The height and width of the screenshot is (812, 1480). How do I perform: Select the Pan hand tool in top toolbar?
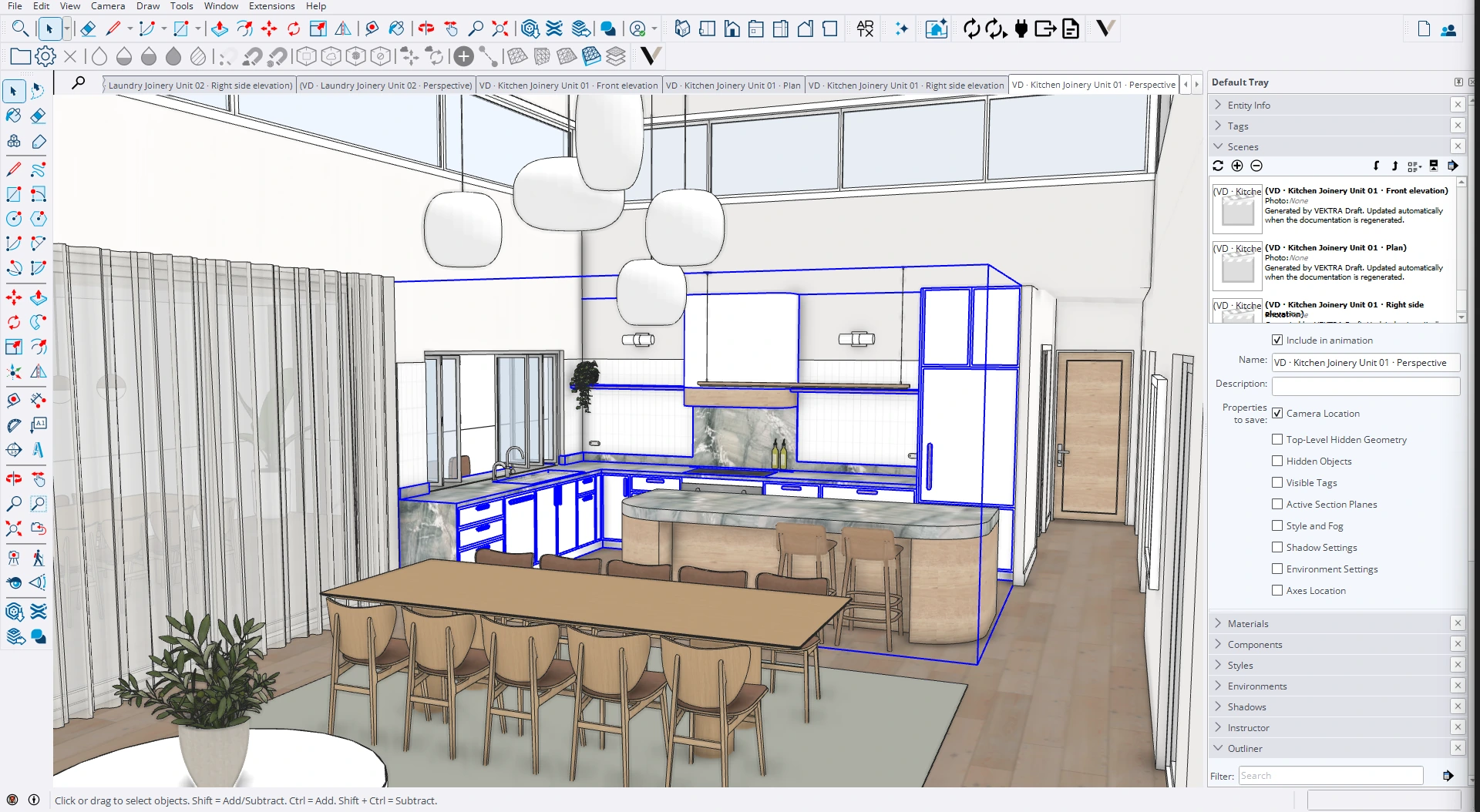(x=452, y=29)
